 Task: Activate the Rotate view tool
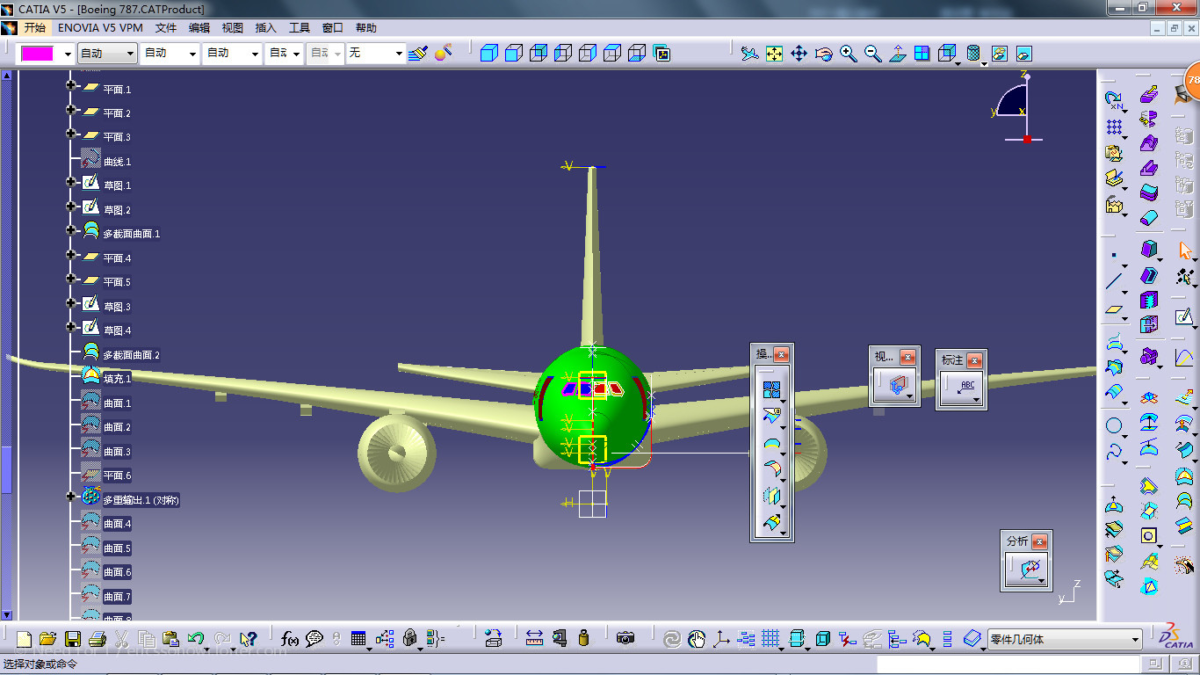tap(824, 54)
